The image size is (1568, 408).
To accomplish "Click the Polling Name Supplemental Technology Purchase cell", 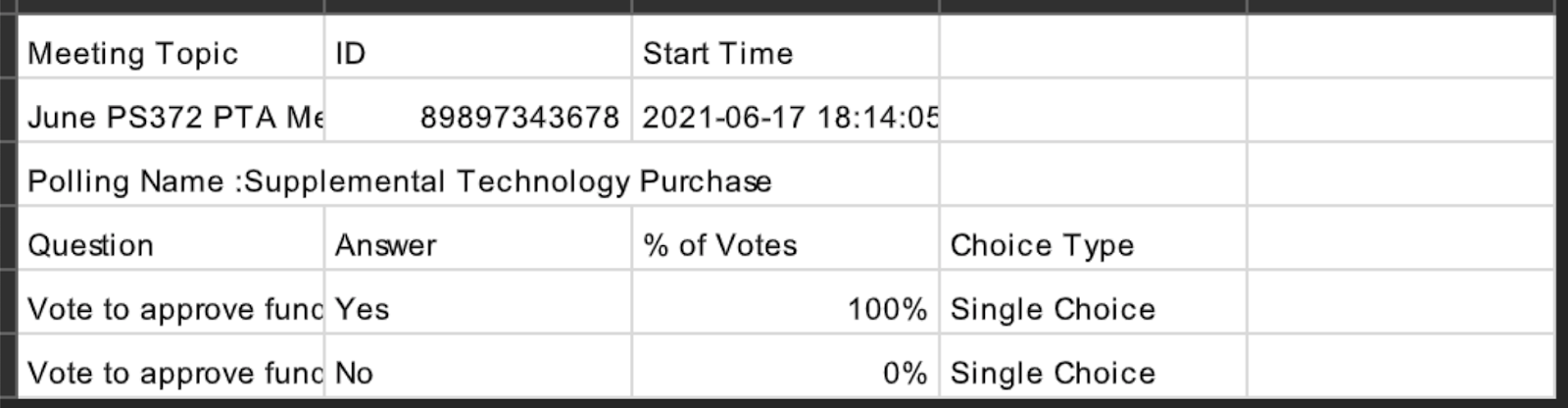I will (x=477, y=174).
